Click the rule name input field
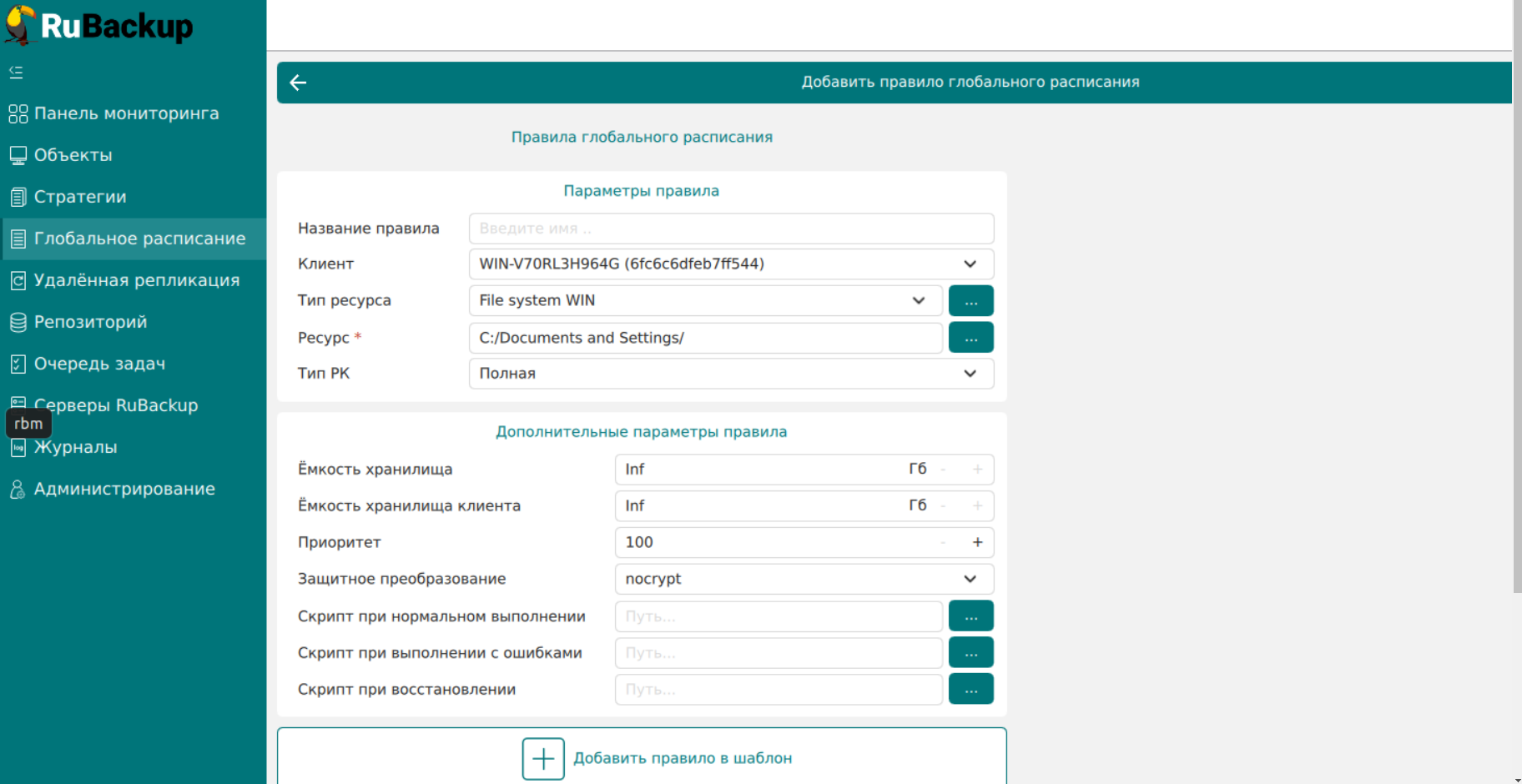 (x=730, y=229)
